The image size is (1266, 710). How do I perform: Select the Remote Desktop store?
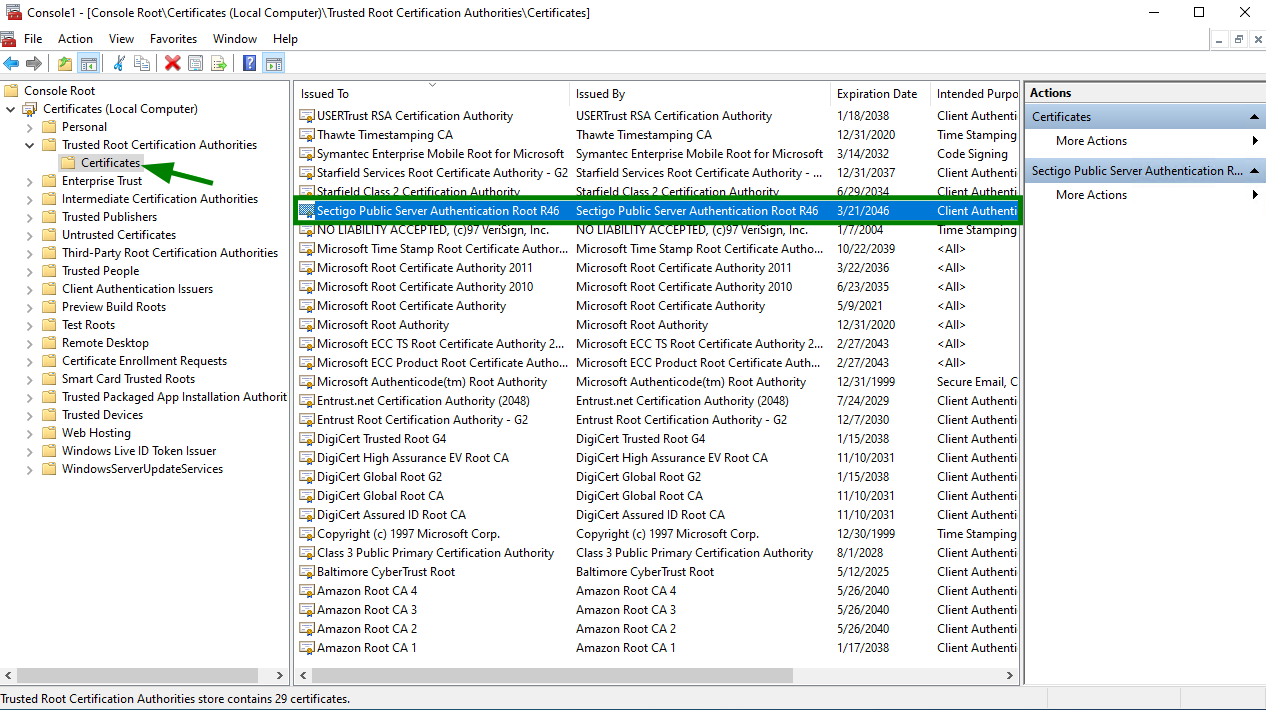point(105,343)
